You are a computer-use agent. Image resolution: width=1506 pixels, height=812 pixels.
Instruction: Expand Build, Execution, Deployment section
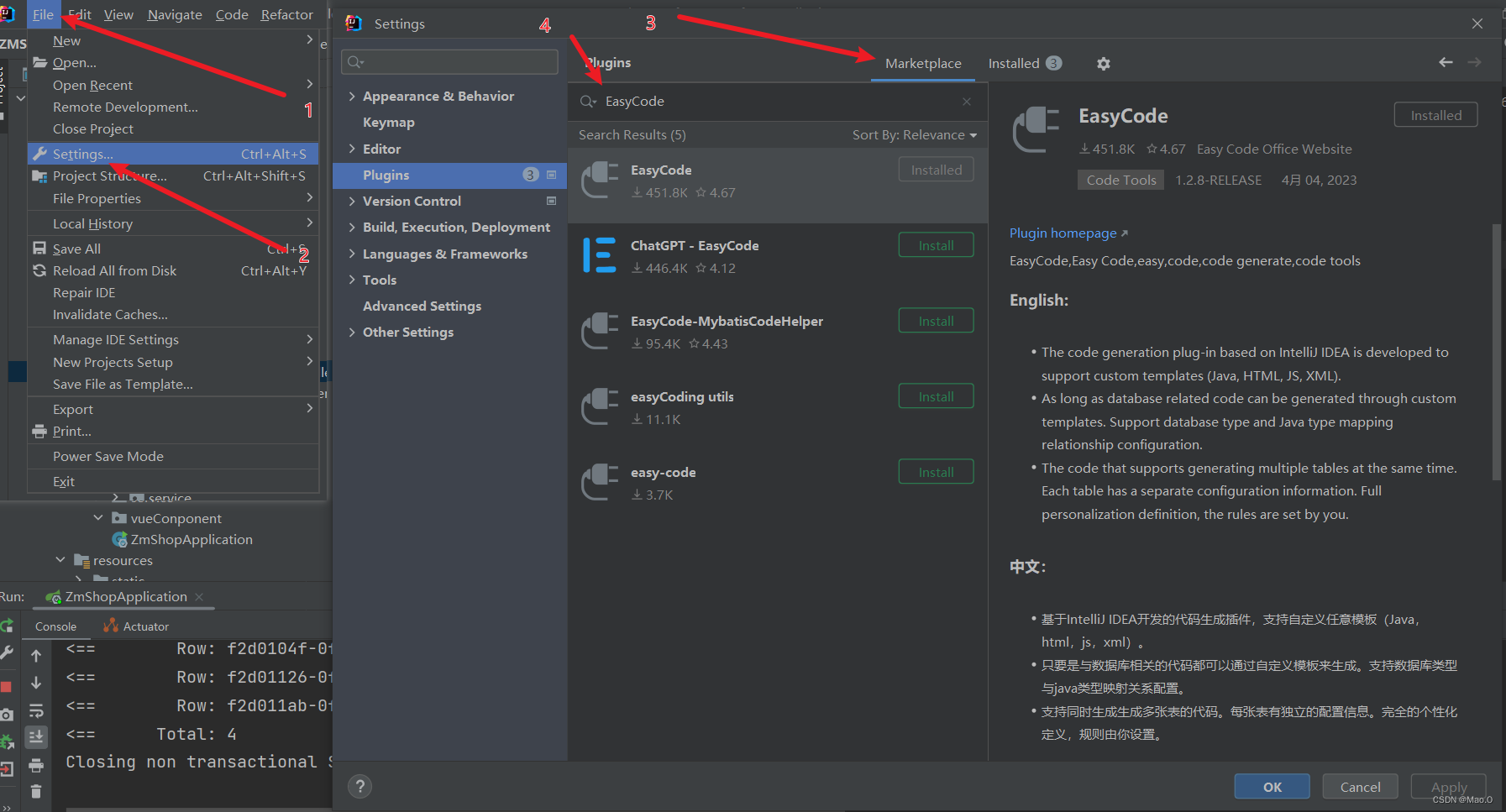352,228
